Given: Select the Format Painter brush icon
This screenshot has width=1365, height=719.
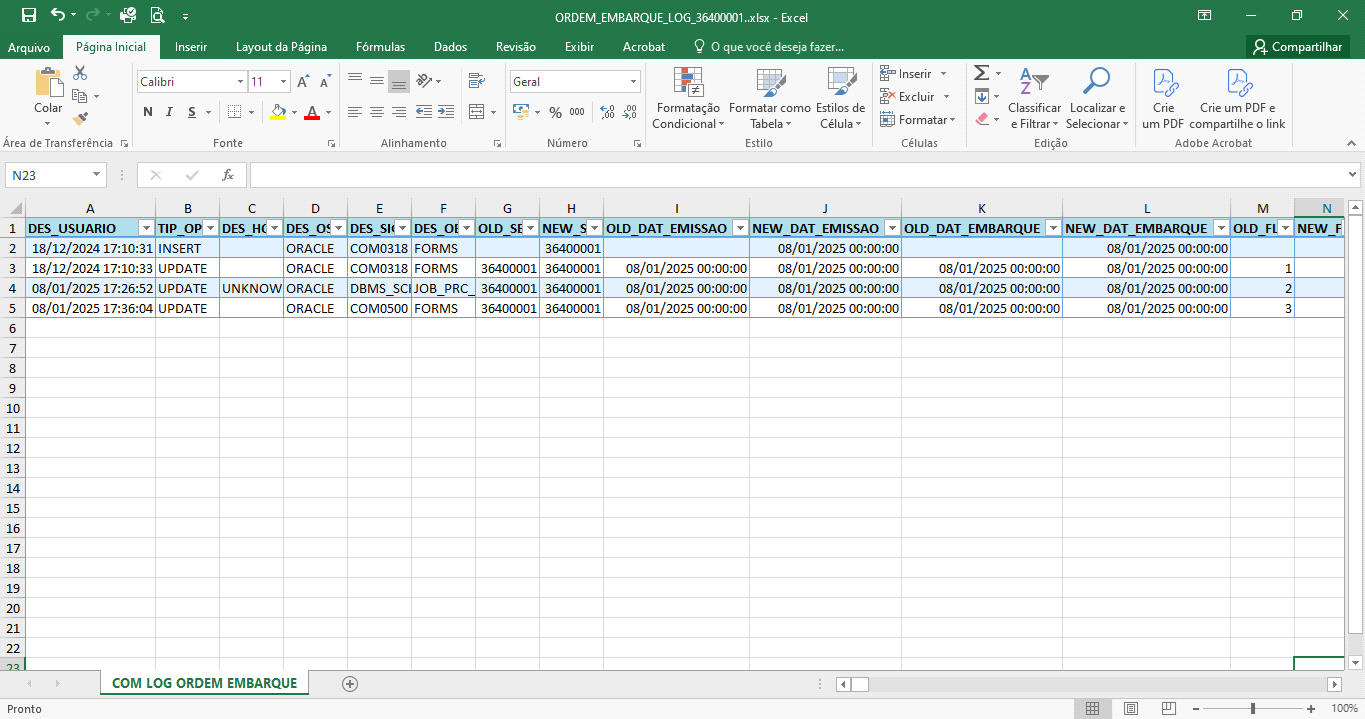Looking at the screenshot, I should 80,118.
